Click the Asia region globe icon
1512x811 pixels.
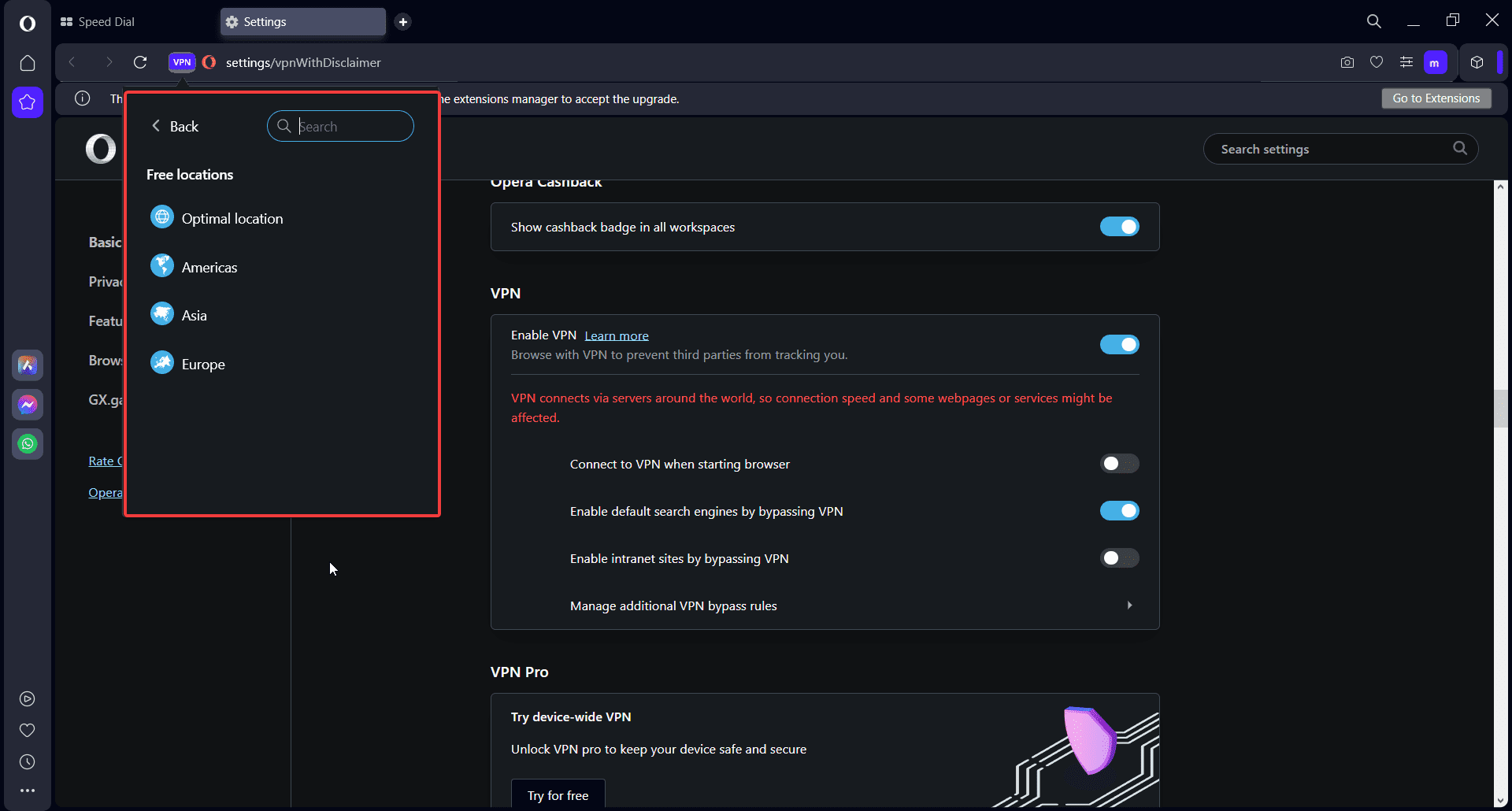[162, 313]
